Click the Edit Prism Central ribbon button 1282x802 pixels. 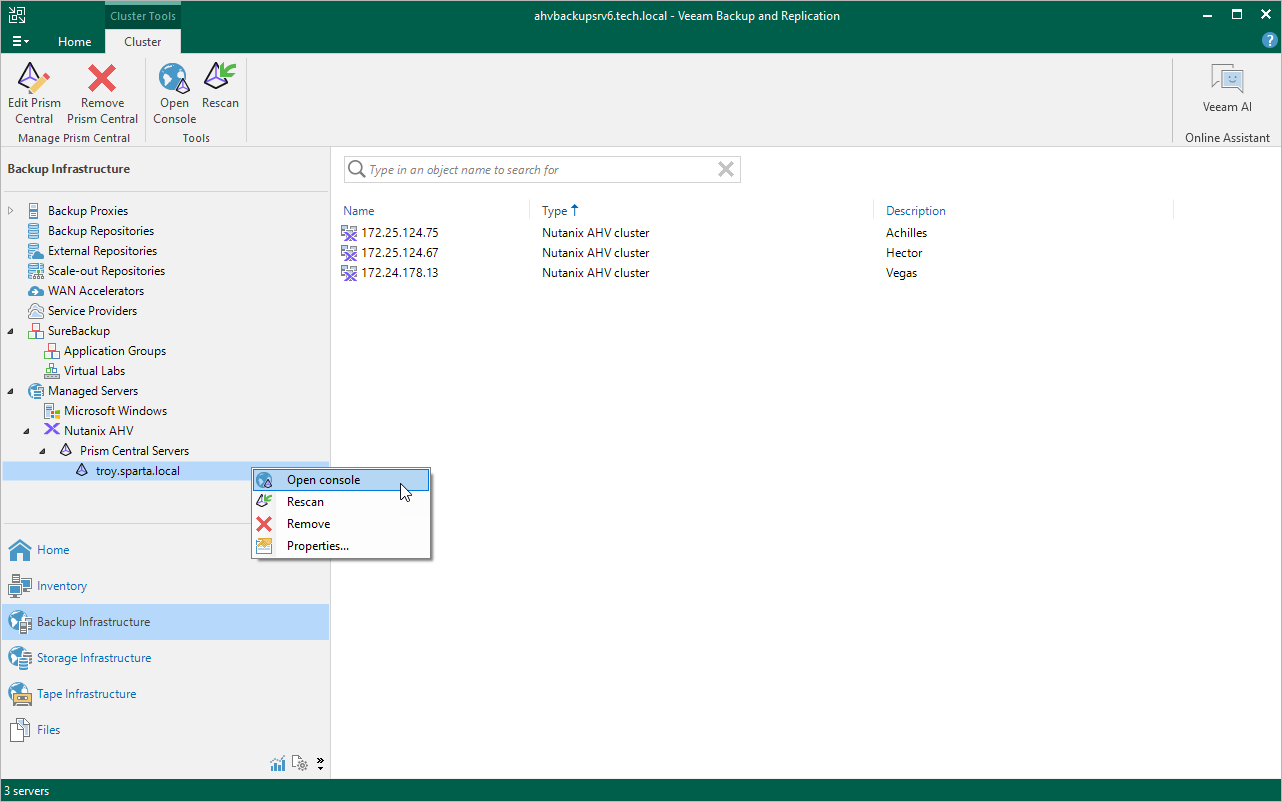[x=34, y=94]
